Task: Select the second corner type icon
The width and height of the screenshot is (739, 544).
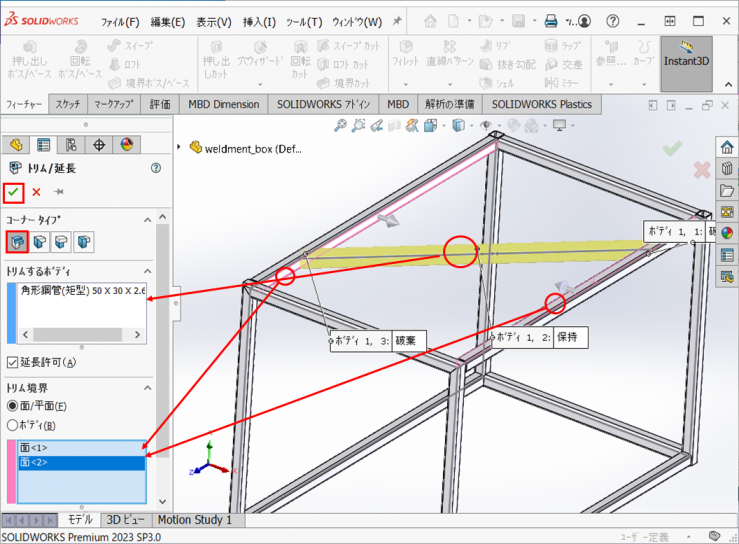Action: pyautogui.click(x=39, y=241)
